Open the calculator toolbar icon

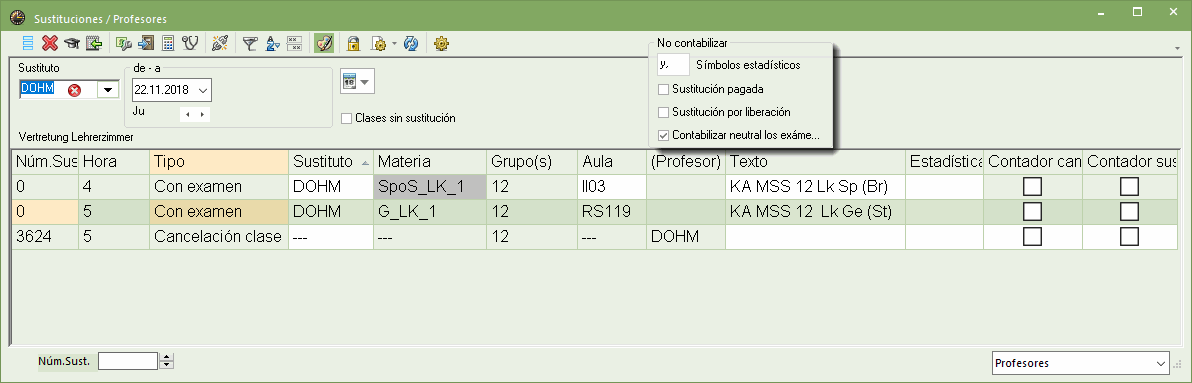coord(168,43)
